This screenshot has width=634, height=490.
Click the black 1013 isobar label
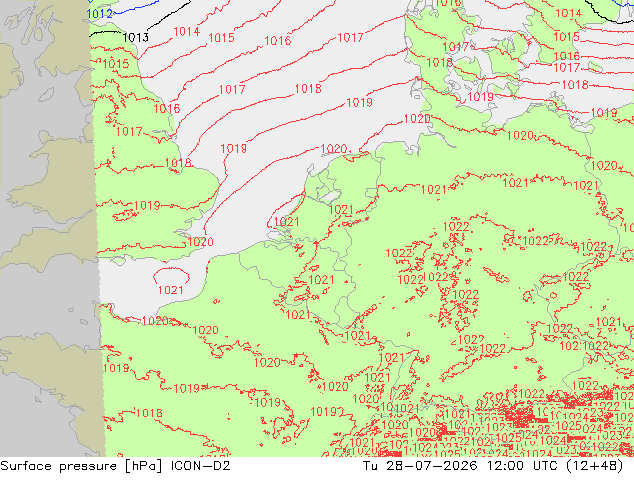(135, 38)
